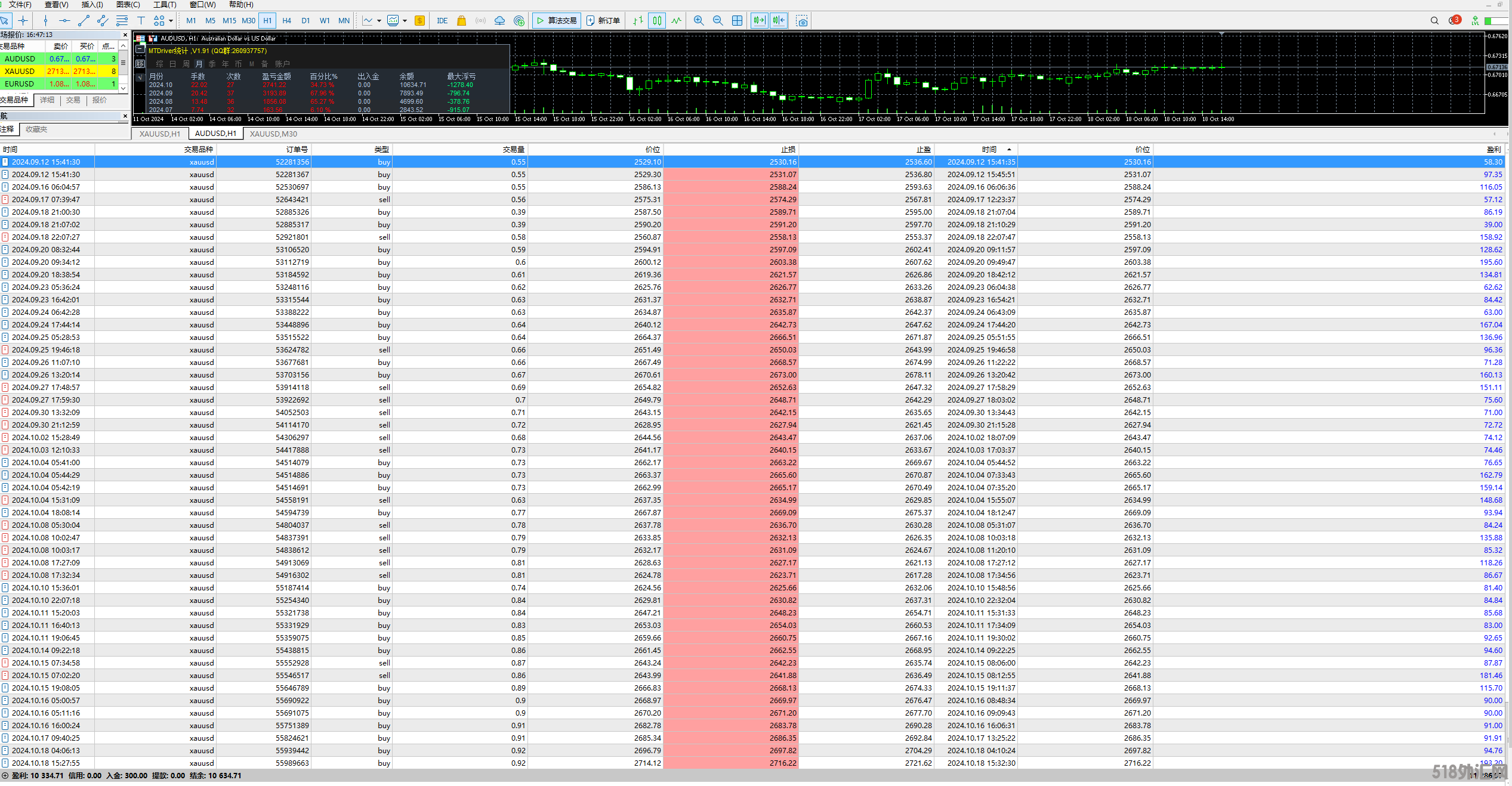Pick the vertical line drawing tool
1512x786 pixels.
45,20
